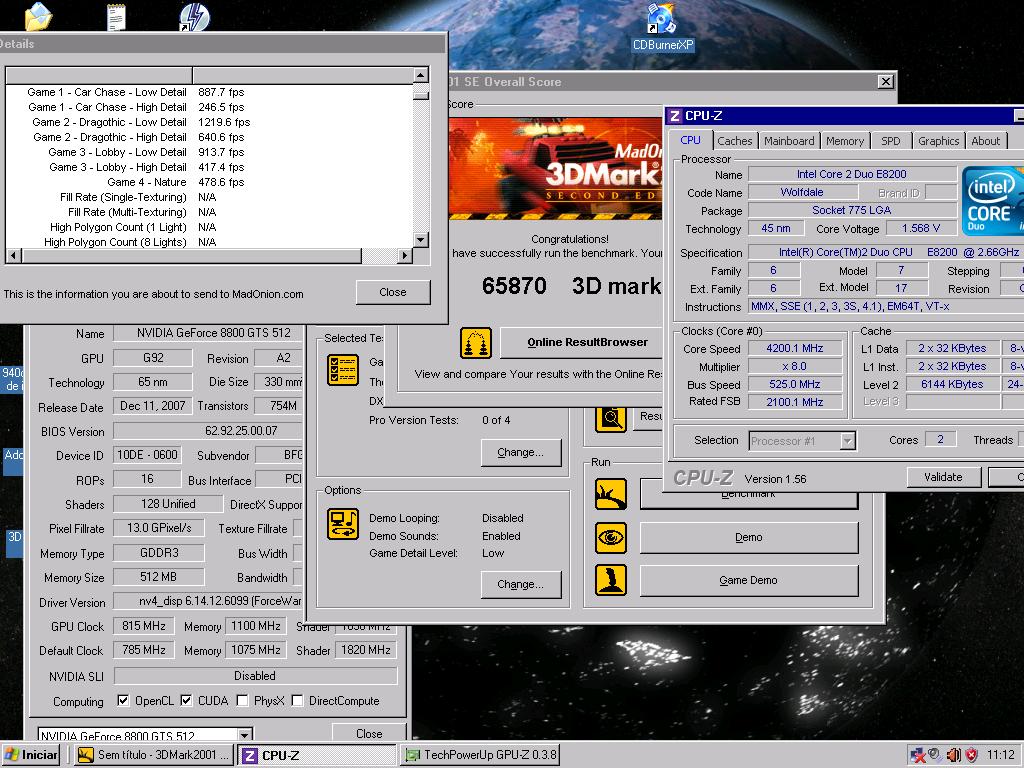Open the About tab in CPU-Z

[x=985, y=141]
